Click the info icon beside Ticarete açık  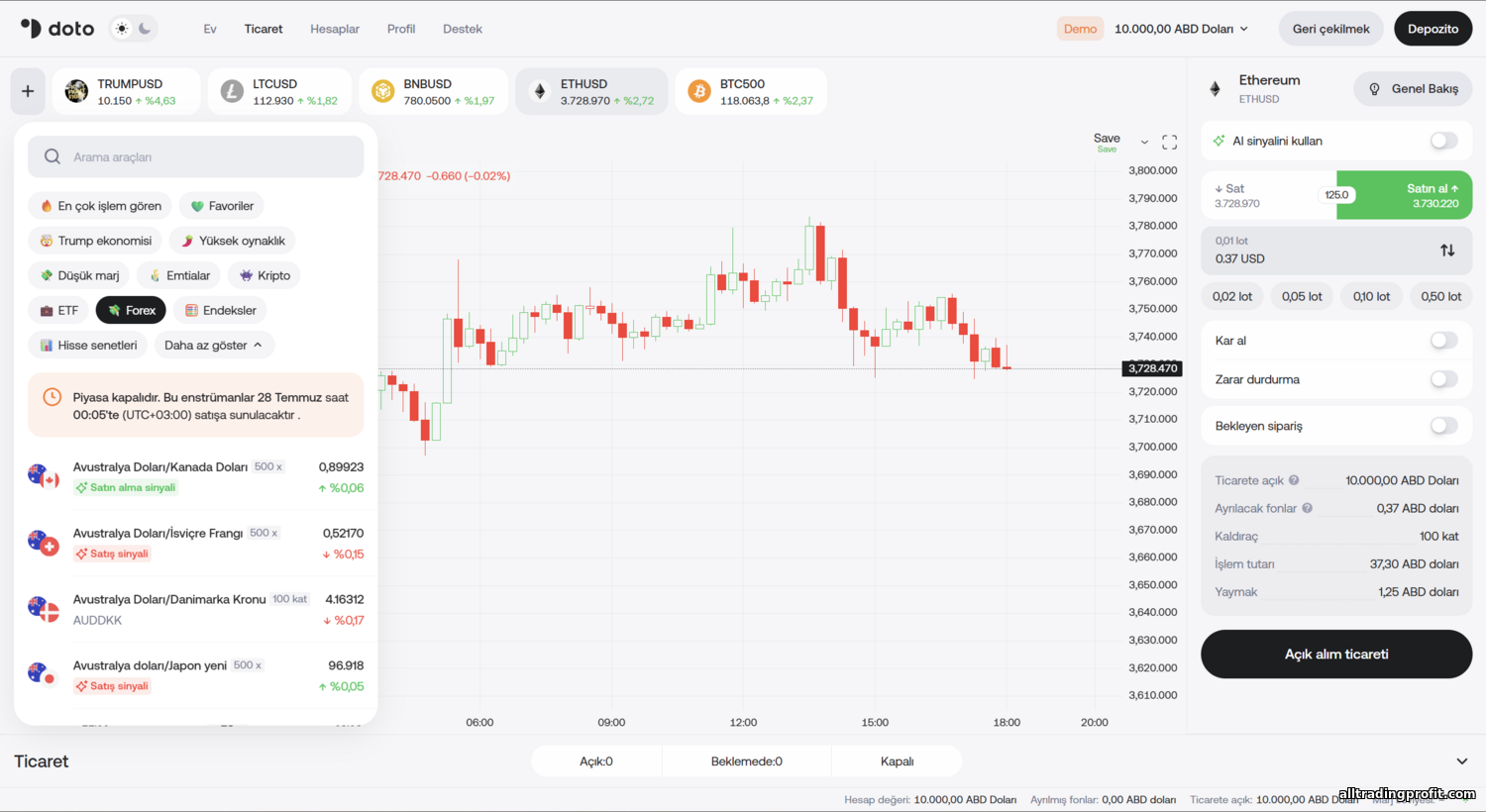pyautogui.click(x=1294, y=480)
